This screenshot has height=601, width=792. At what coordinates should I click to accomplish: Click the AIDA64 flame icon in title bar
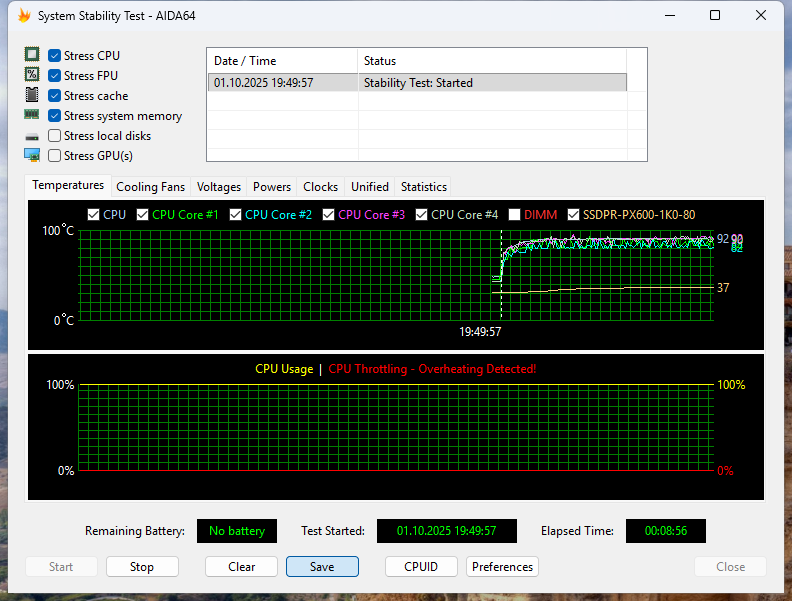point(24,16)
